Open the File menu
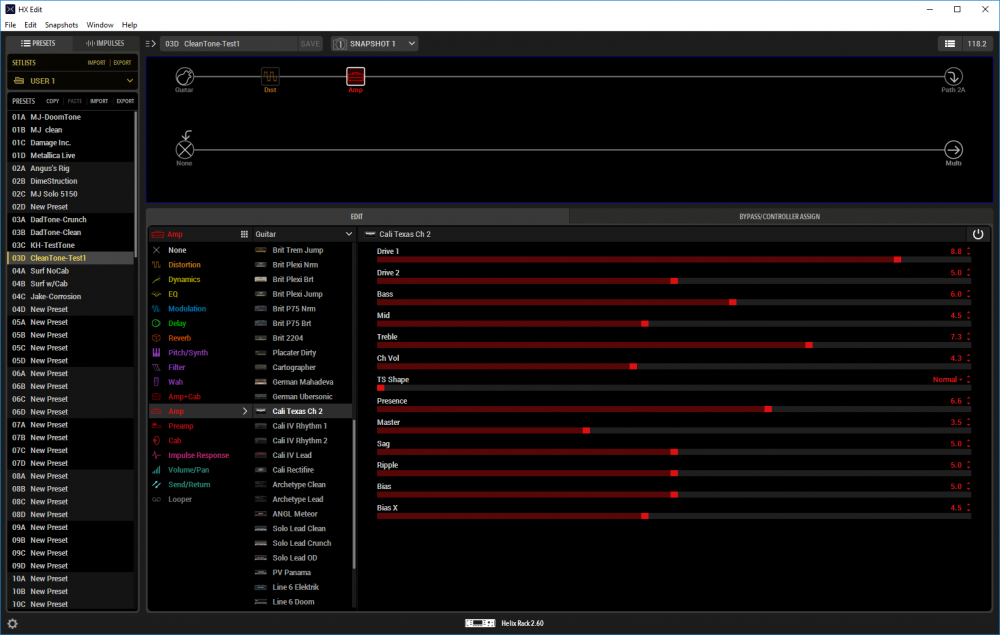This screenshot has height=635, width=1000. [x=10, y=25]
